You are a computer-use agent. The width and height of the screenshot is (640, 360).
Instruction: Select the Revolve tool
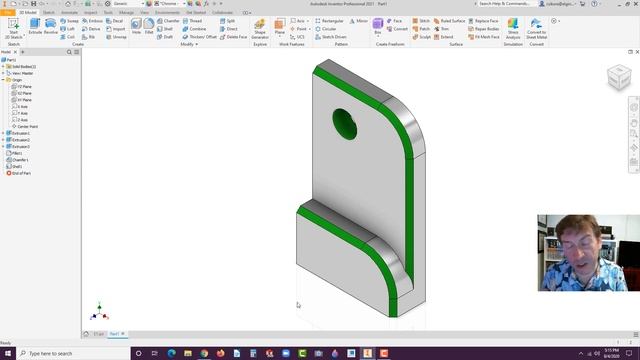tap(51, 27)
